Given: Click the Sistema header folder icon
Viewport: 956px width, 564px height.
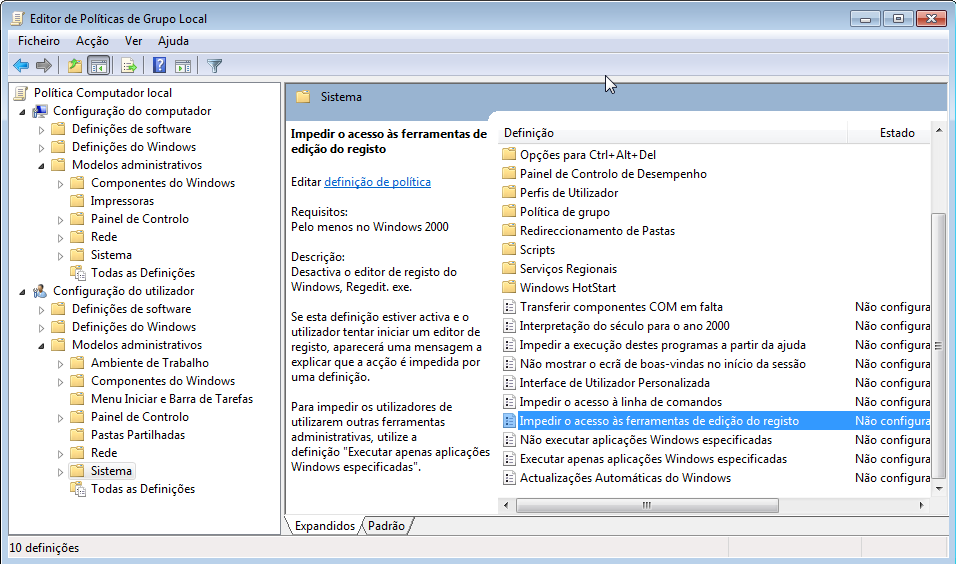Looking at the screenshot, I should point(303,96).
